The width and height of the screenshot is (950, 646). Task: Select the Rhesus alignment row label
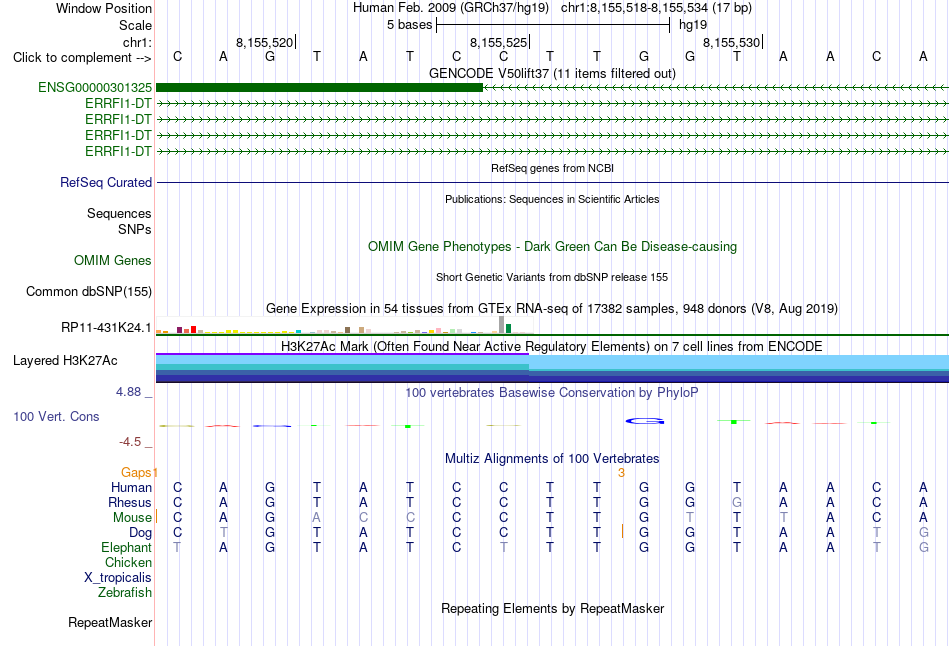pos(130,502)
